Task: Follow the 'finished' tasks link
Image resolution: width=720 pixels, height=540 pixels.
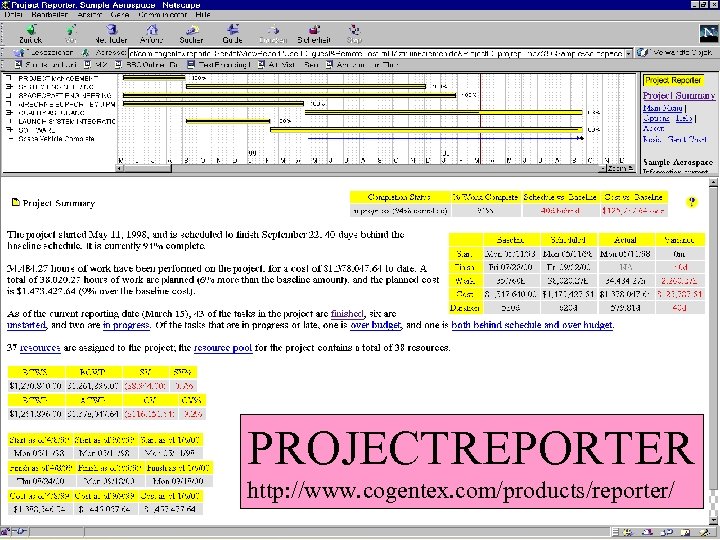Action: (x=347, y=314)
